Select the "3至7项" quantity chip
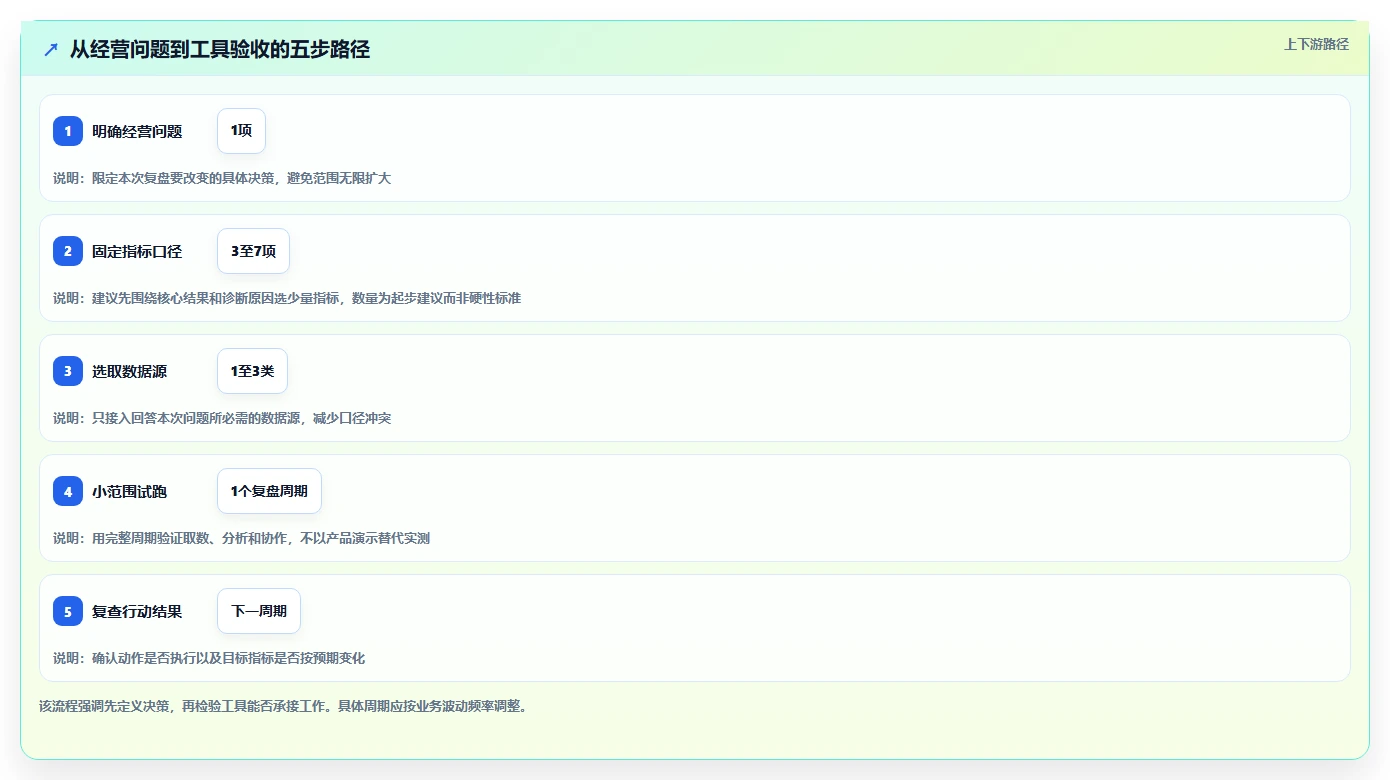 pos(253,251)
